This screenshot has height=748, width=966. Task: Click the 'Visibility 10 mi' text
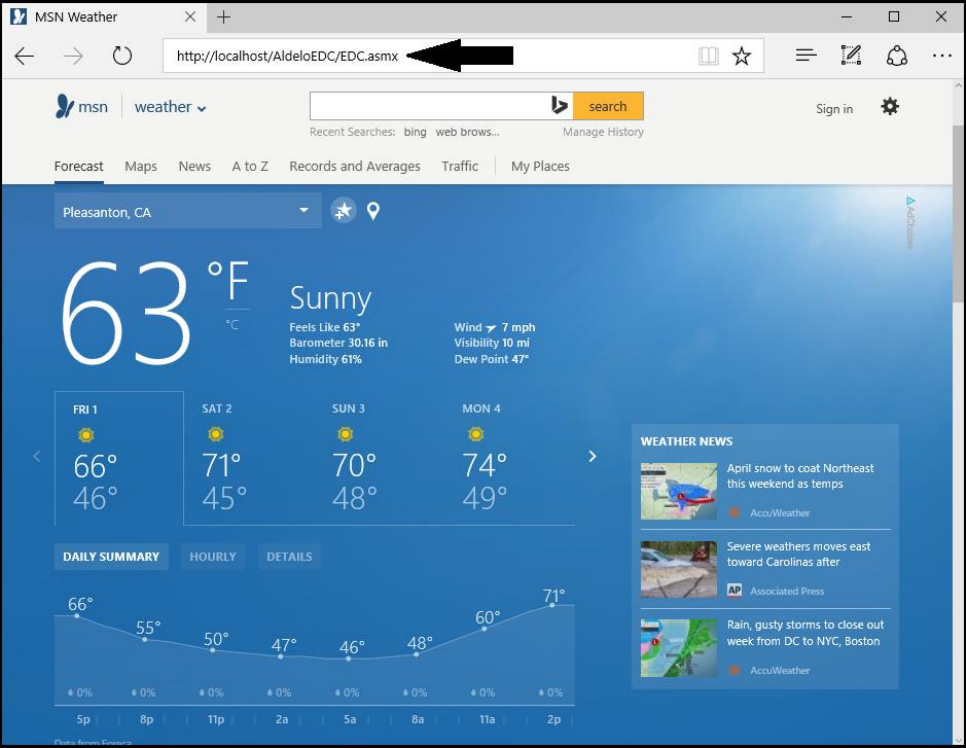point(492,343)
